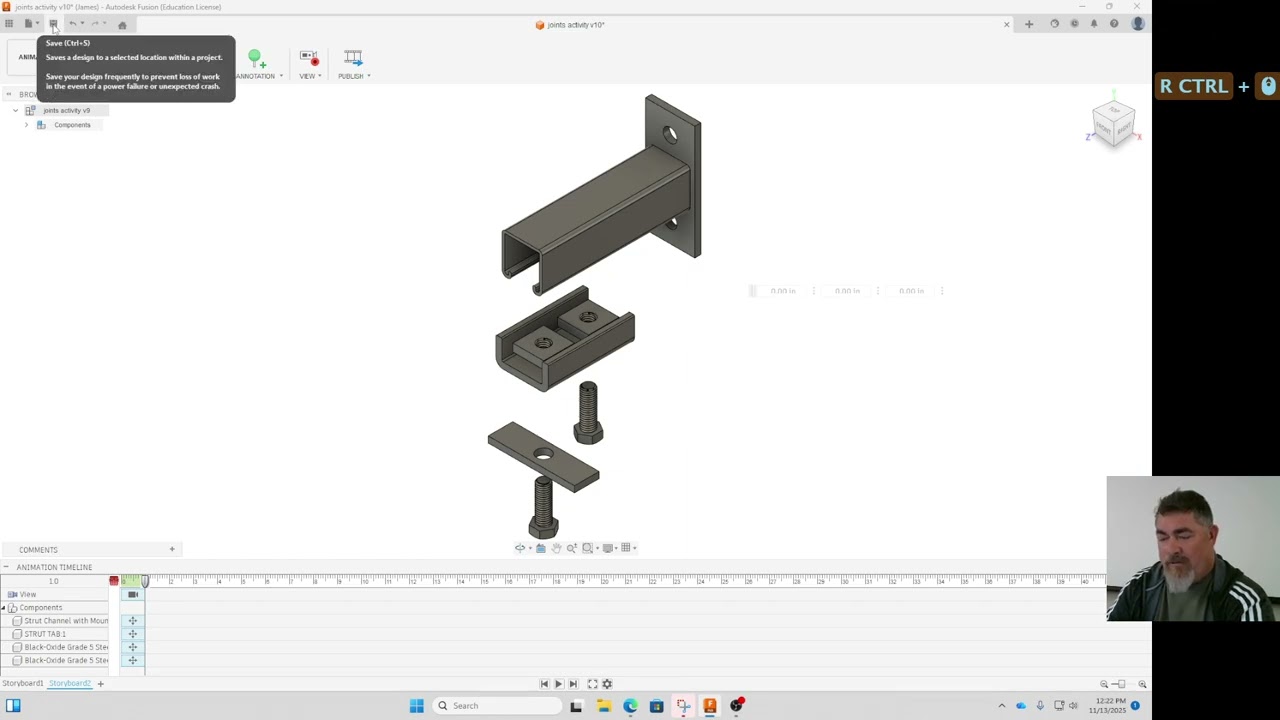Image resolution: width=1280 pixels, height=720 pixels.
Task: Click the Strut Channel move action marker
Action: tap(133, 621)
